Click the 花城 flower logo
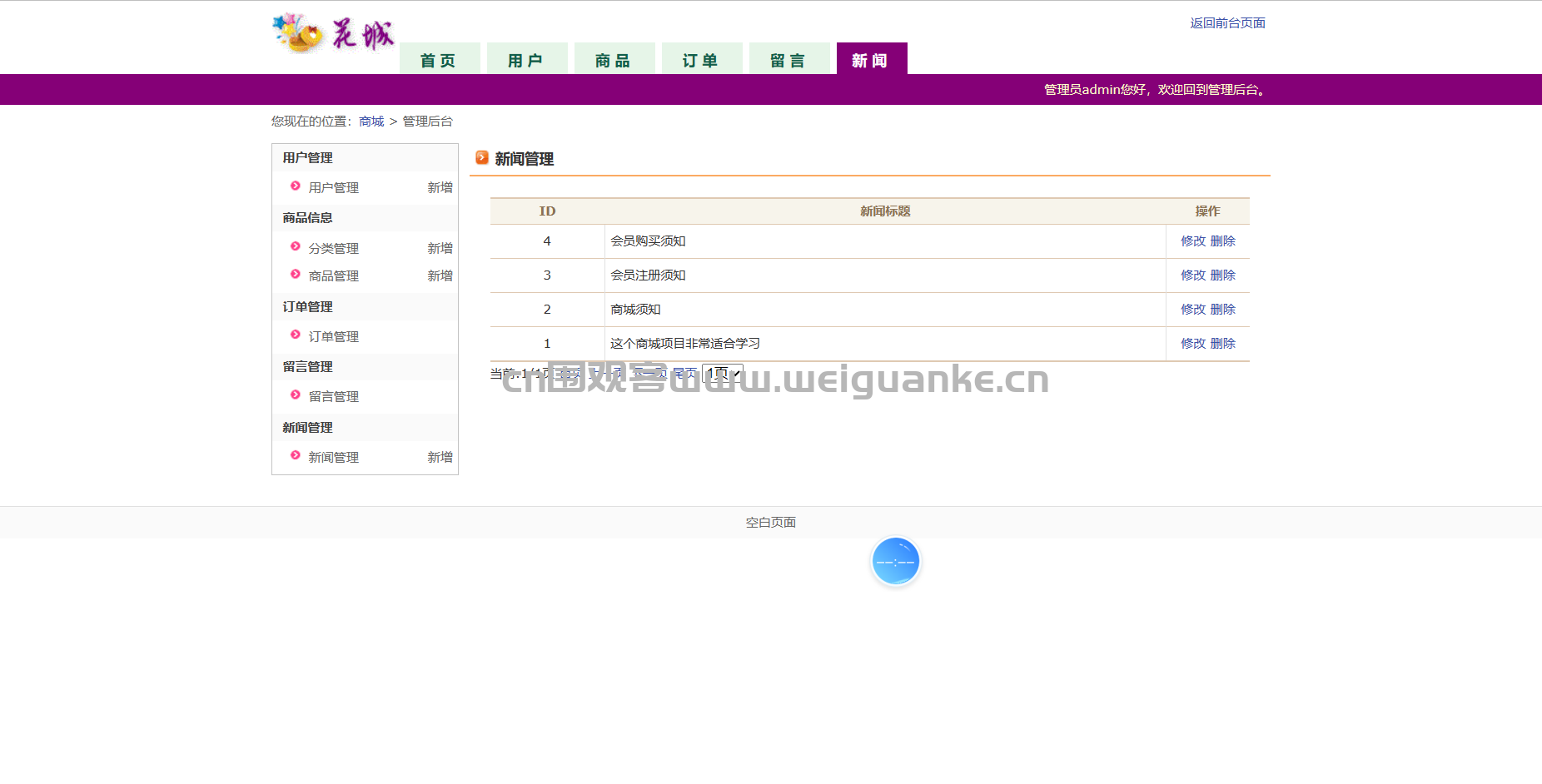Screen dimensions: 1542x784 point(334,35)
